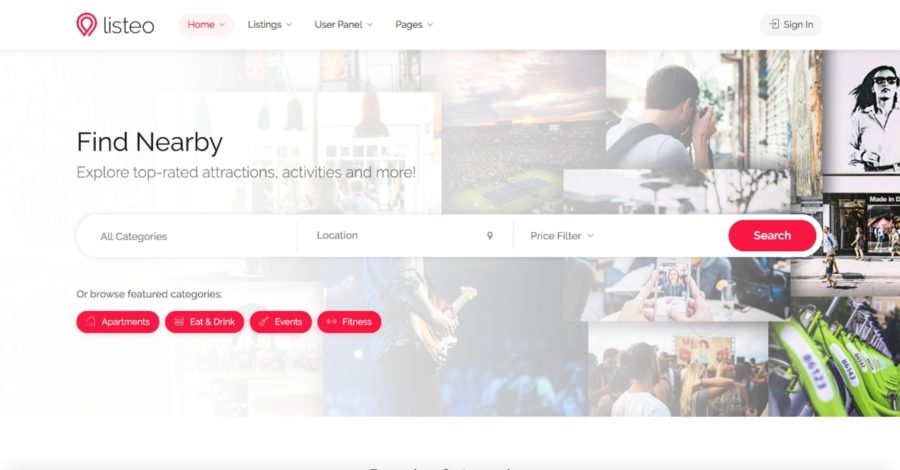
Task: Click the sign-in door icon
Action: (x=774, y=24)
